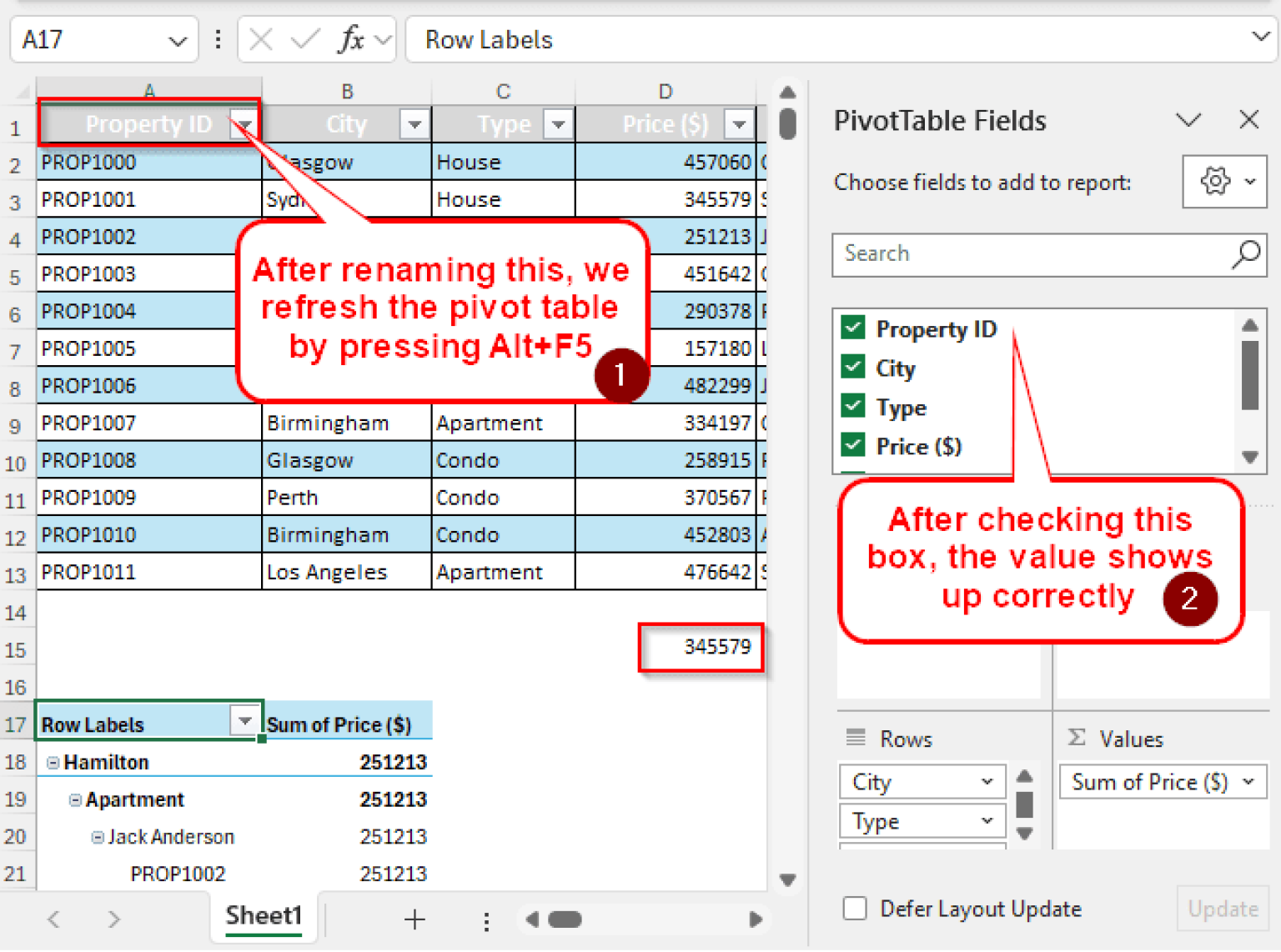
Task: Collapse the Jack Anderson group
Action: [98, 837]
